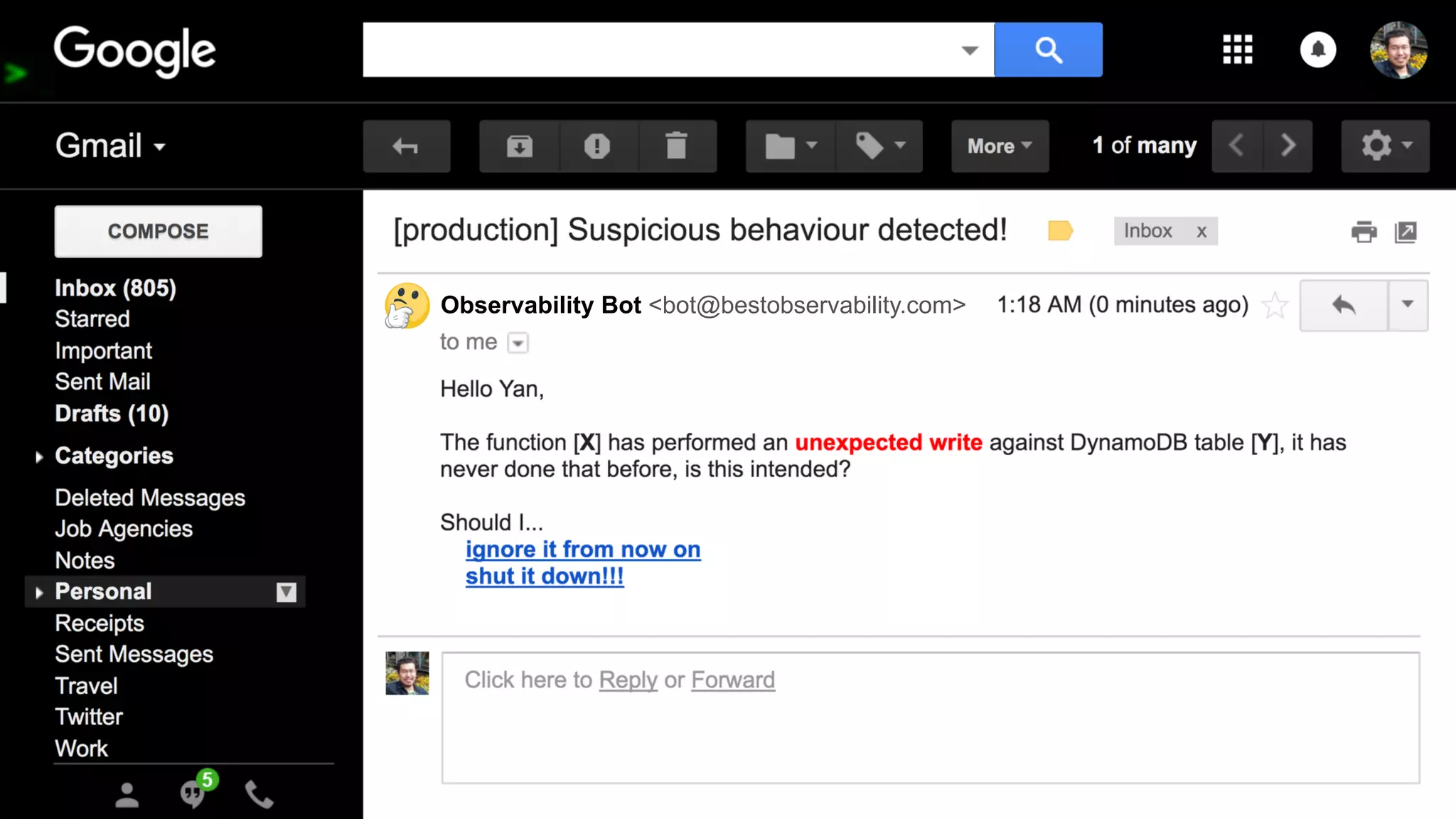Go back to inbox with back arrow
The height and width of the screenshot is (819, 1456).
[407, 146]
